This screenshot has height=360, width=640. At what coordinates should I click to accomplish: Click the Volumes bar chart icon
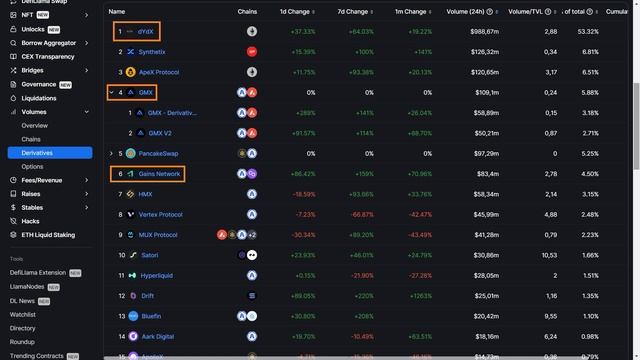(x=13, y=112)
